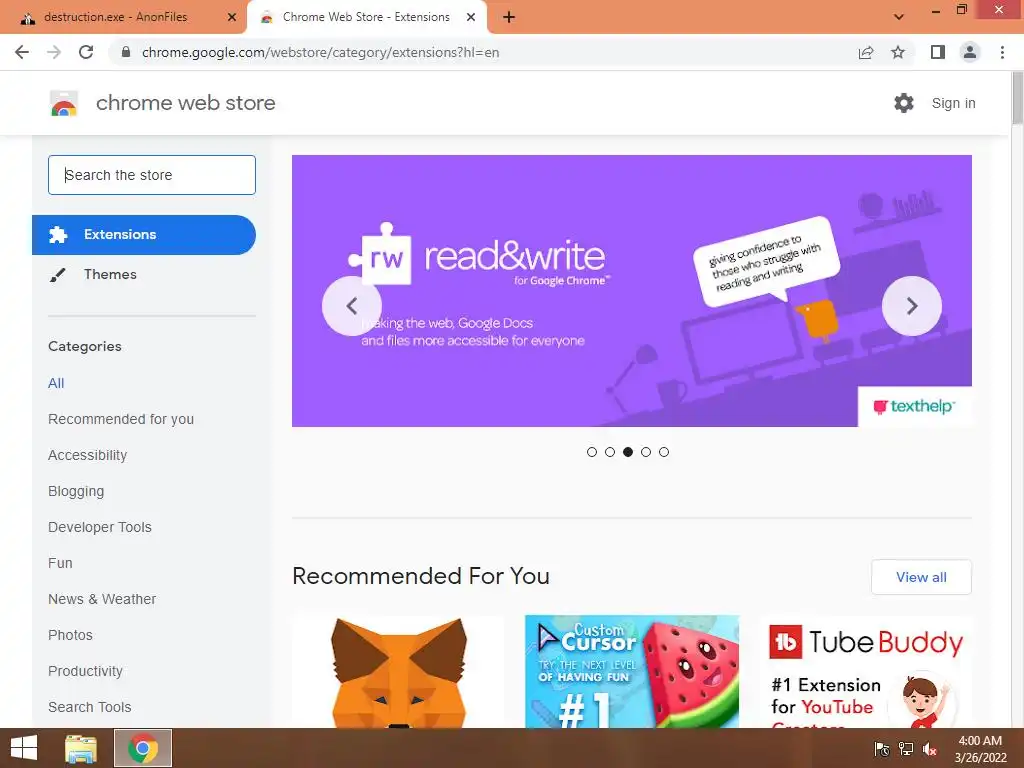Jump to the second carousel slide dot

click(x=610, y=452)
